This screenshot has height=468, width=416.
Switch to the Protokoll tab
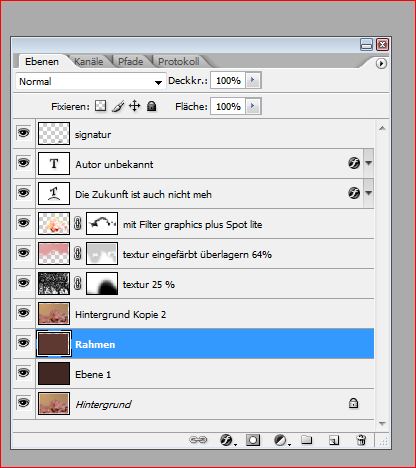pos(179,61)
